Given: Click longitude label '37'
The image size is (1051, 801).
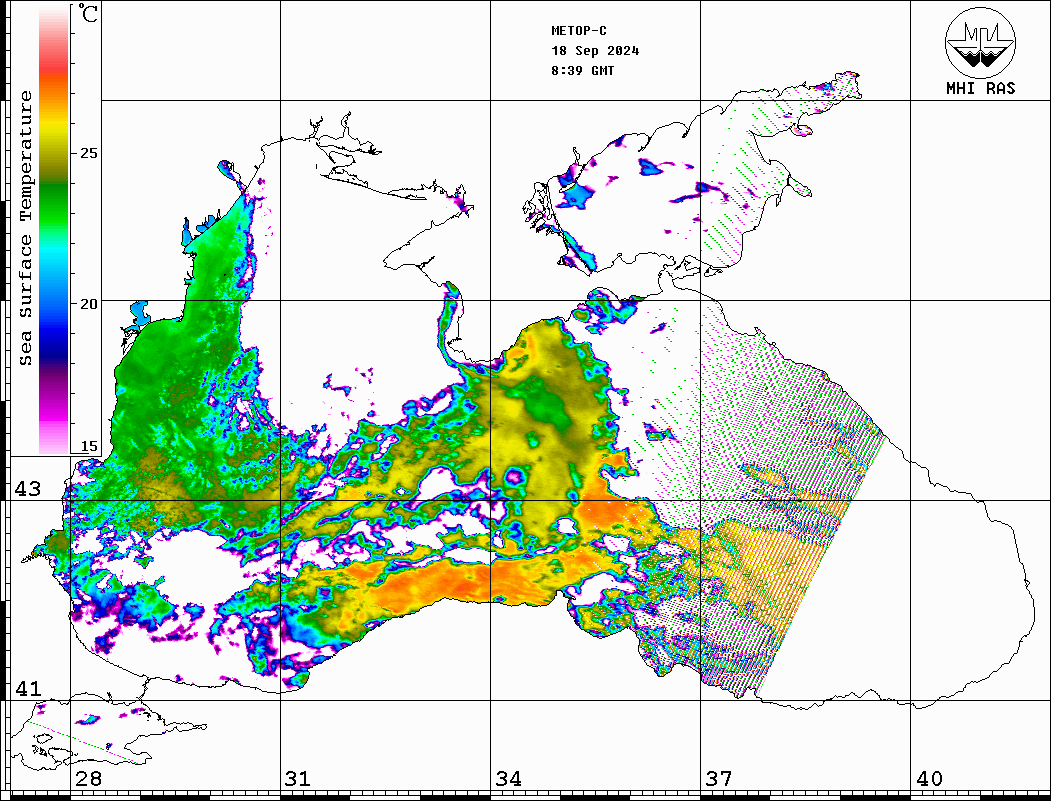Looking at the screenshot, I should click(719, 779).
